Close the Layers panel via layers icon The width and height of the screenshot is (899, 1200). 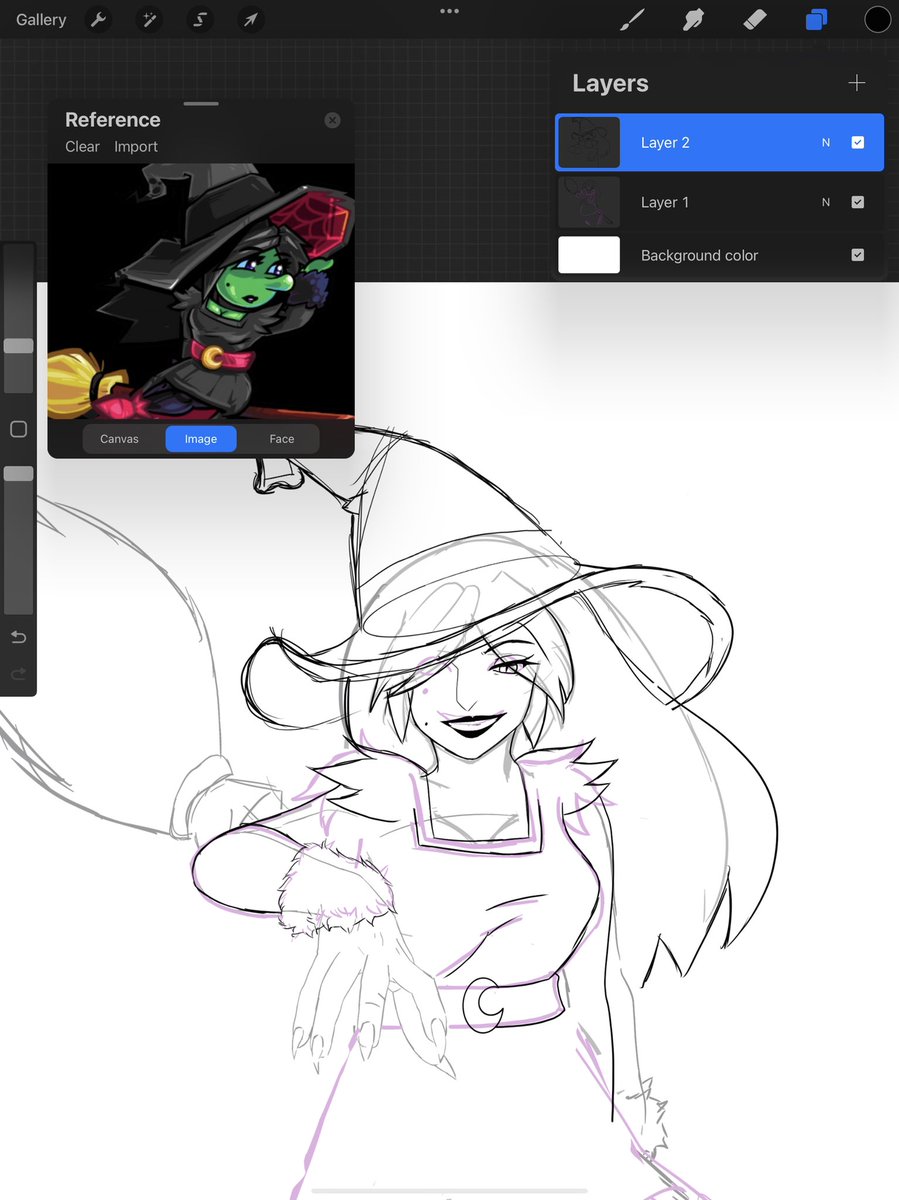(816, 19)
